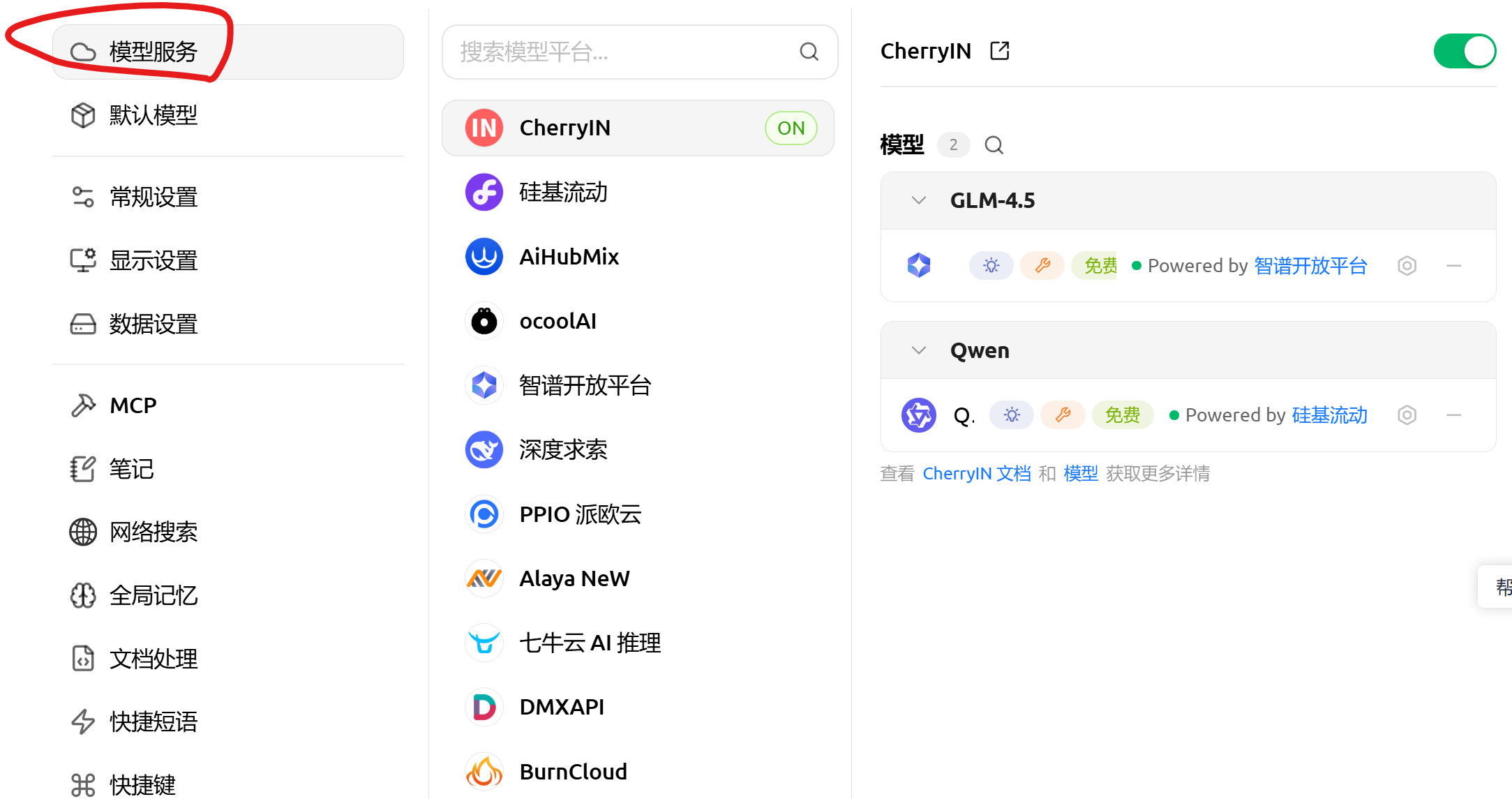Image resolution: width=1512 pixels, height=799 pixels.
Task: Click the 笔记 notepad icon
Action: point(83,469)
